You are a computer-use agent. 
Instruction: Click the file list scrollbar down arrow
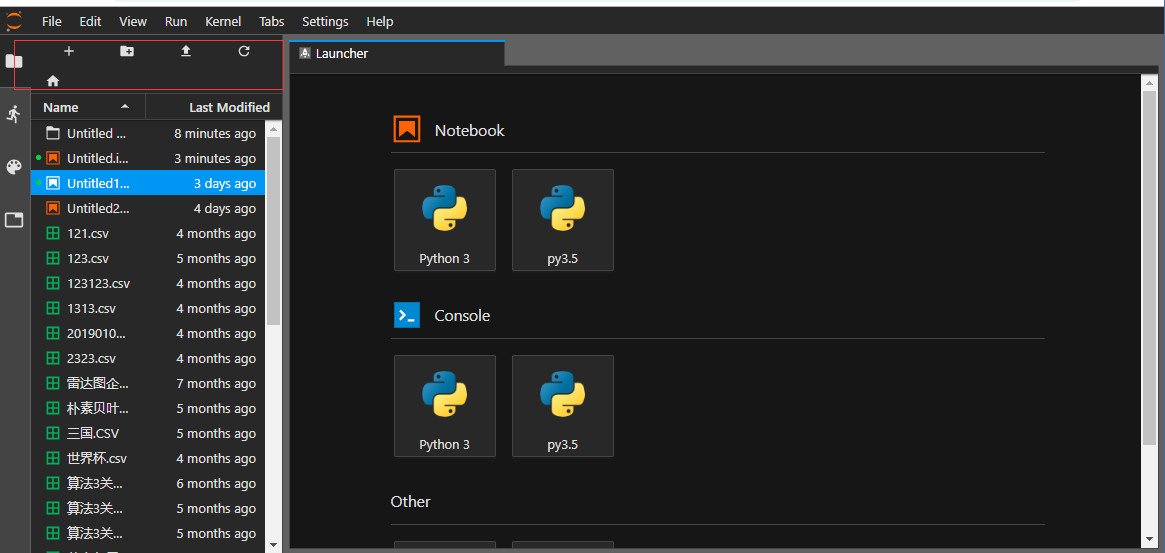(x=273, y=545)
